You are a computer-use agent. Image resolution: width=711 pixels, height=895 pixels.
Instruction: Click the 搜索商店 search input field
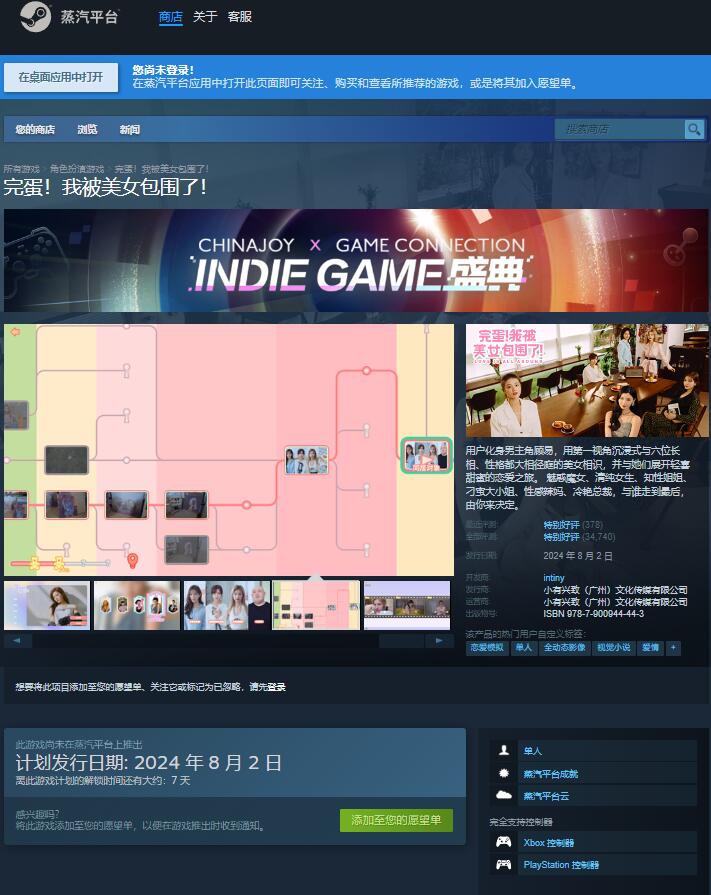pyautogui.click(x=619, y=129)
